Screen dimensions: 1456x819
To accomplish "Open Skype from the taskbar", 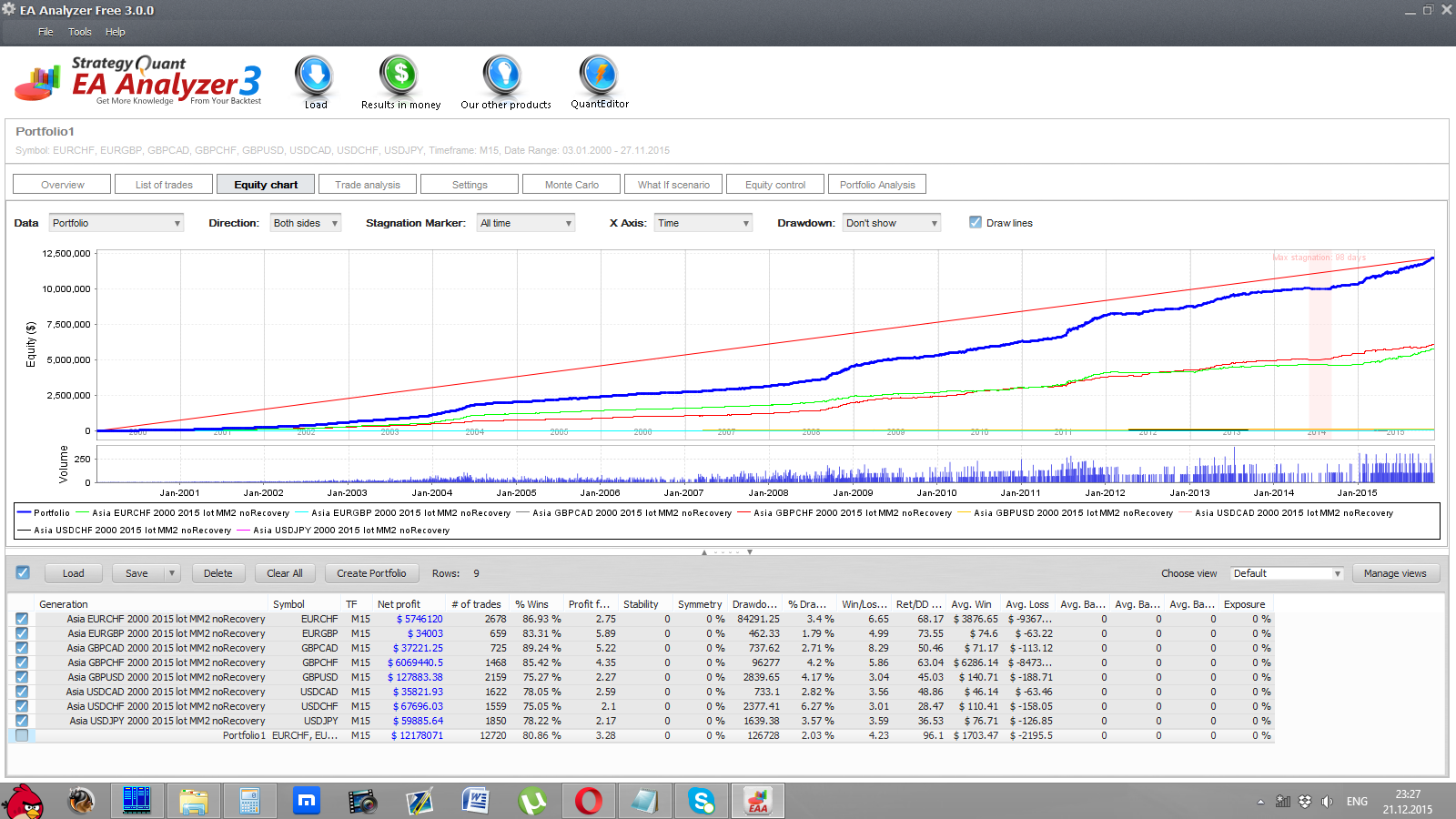I will 702,801.
